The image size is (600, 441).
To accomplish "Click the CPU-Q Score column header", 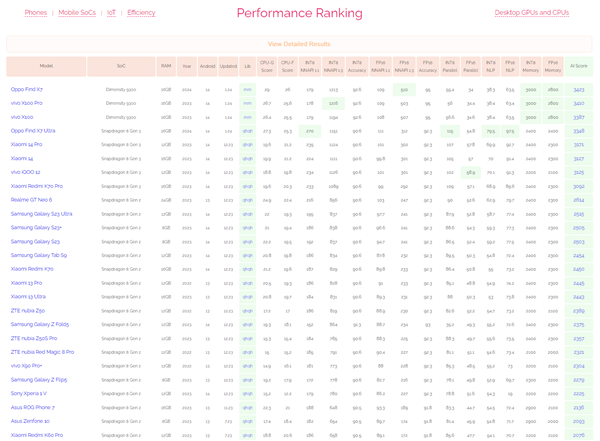I will coord(267,66).
